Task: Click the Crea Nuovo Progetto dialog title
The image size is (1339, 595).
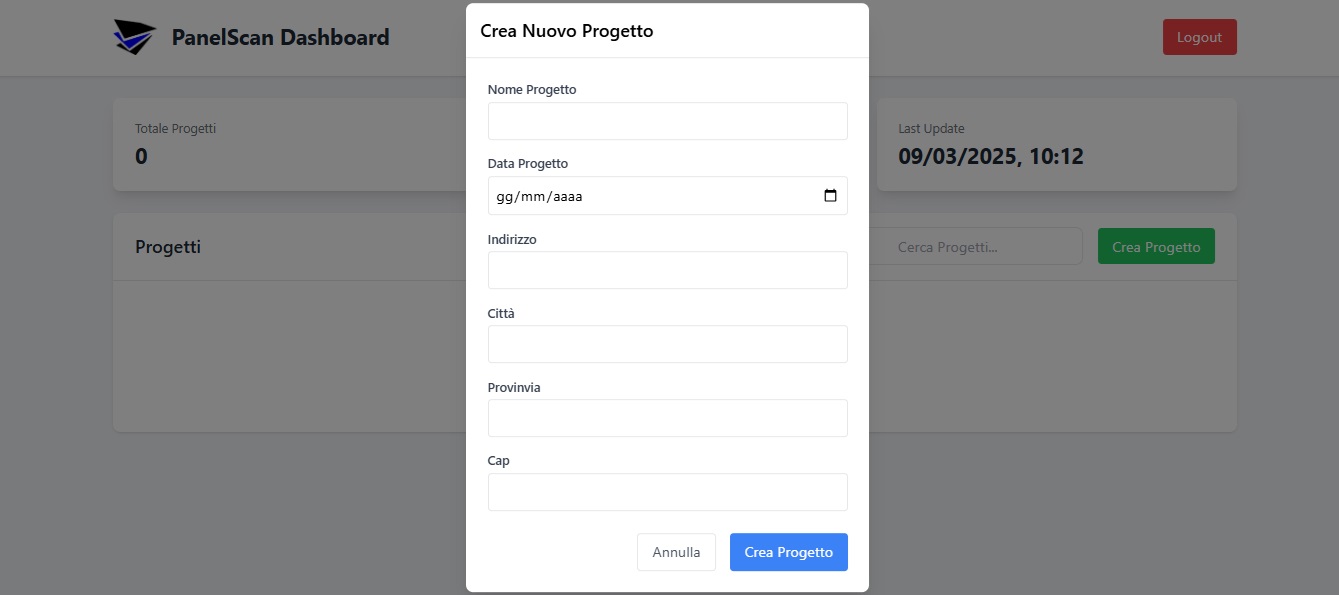Action: click(x=566, y=31)
